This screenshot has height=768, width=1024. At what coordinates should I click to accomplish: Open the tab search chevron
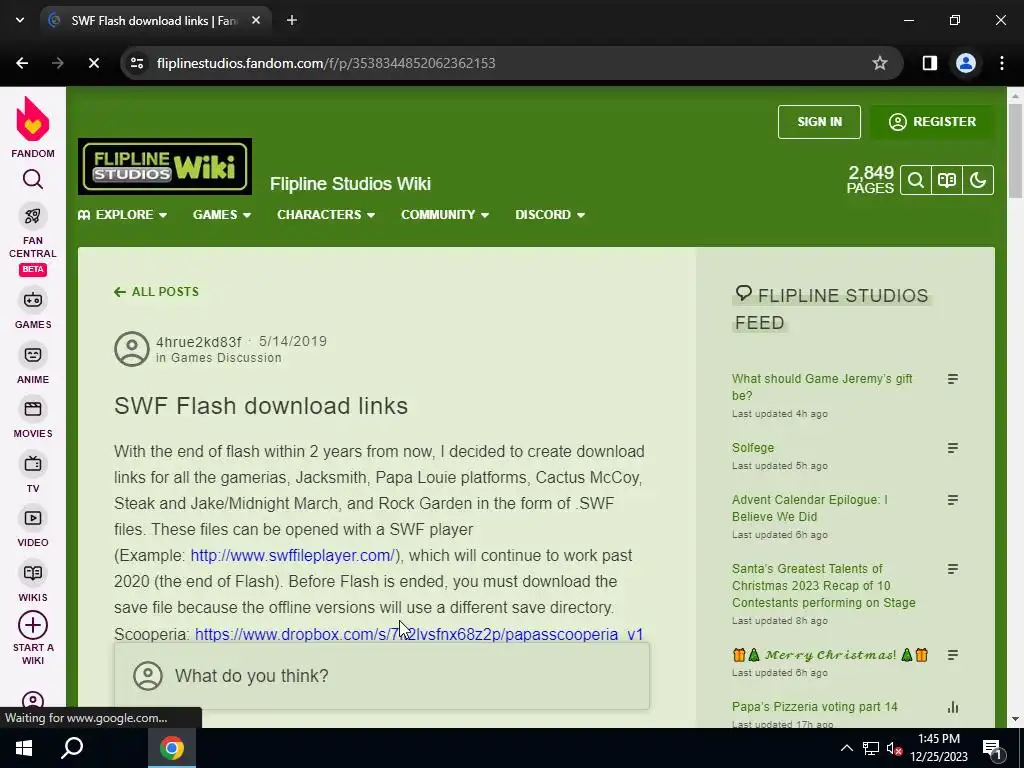tap(20, 21)
